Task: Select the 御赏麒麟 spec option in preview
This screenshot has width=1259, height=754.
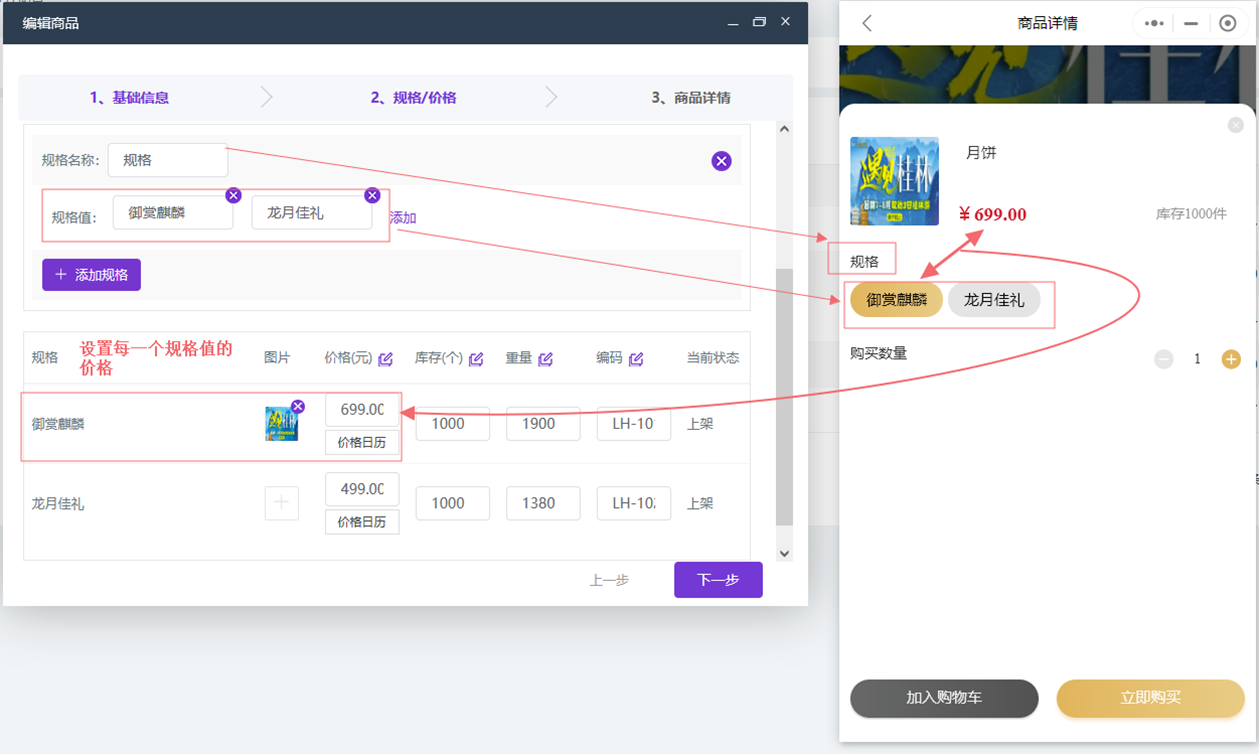Action: pyautogui.click(x=896, y=300)
